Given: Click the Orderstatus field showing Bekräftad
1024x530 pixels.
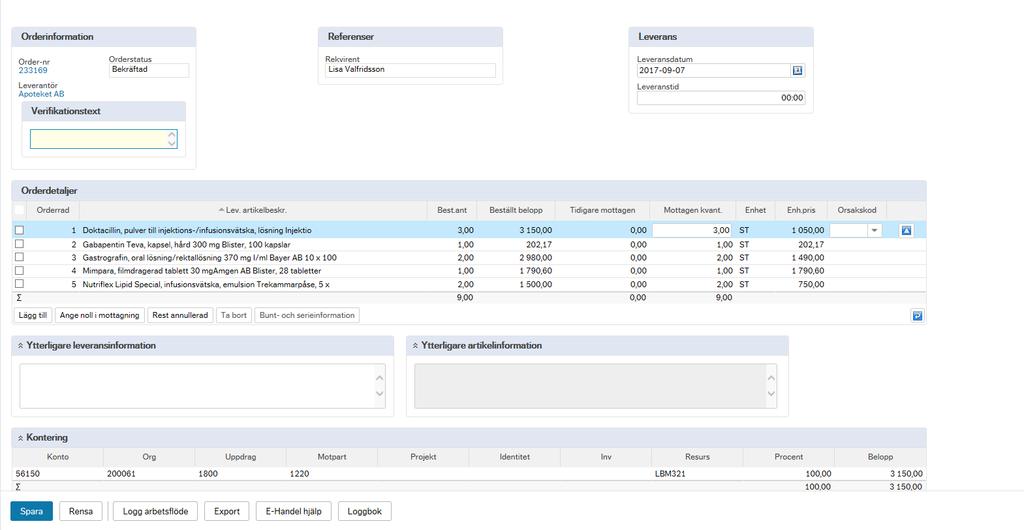Looking at the screenshot, I should click(149, 70).
